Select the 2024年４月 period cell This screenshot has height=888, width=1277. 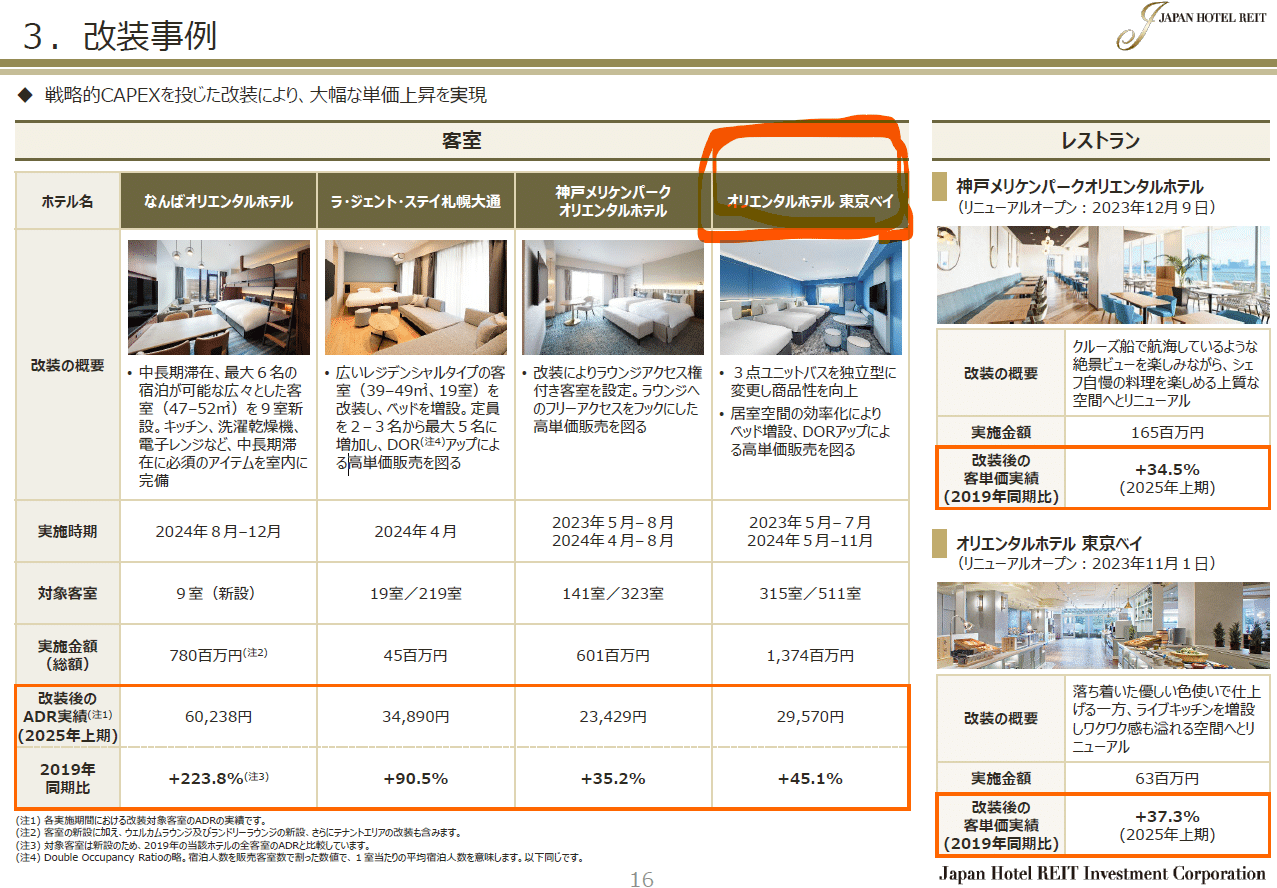[416, 531]
